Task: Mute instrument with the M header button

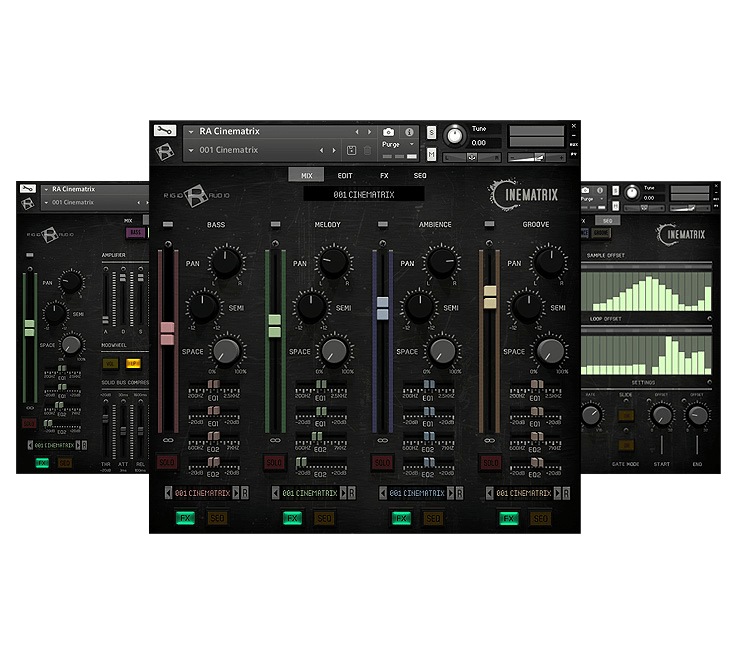Action: 432,154
